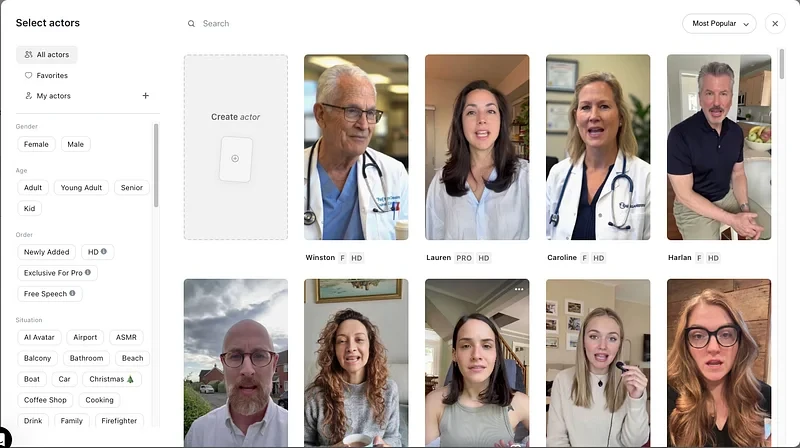
Task: Select the Coffee Shop situation chip
Action: (45, 400)
